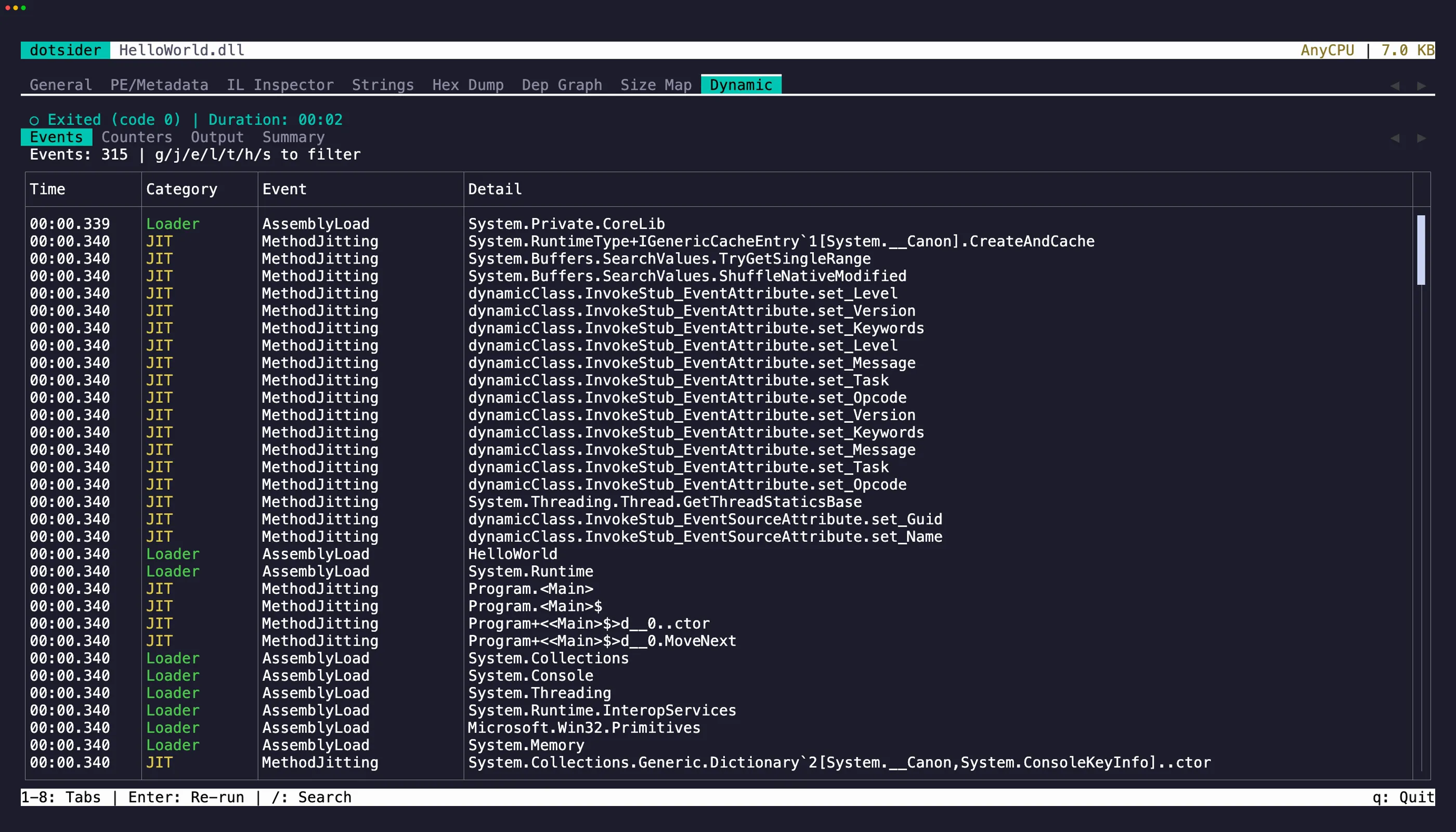Click the right arrow beside main tabs

pos(1421,86)
